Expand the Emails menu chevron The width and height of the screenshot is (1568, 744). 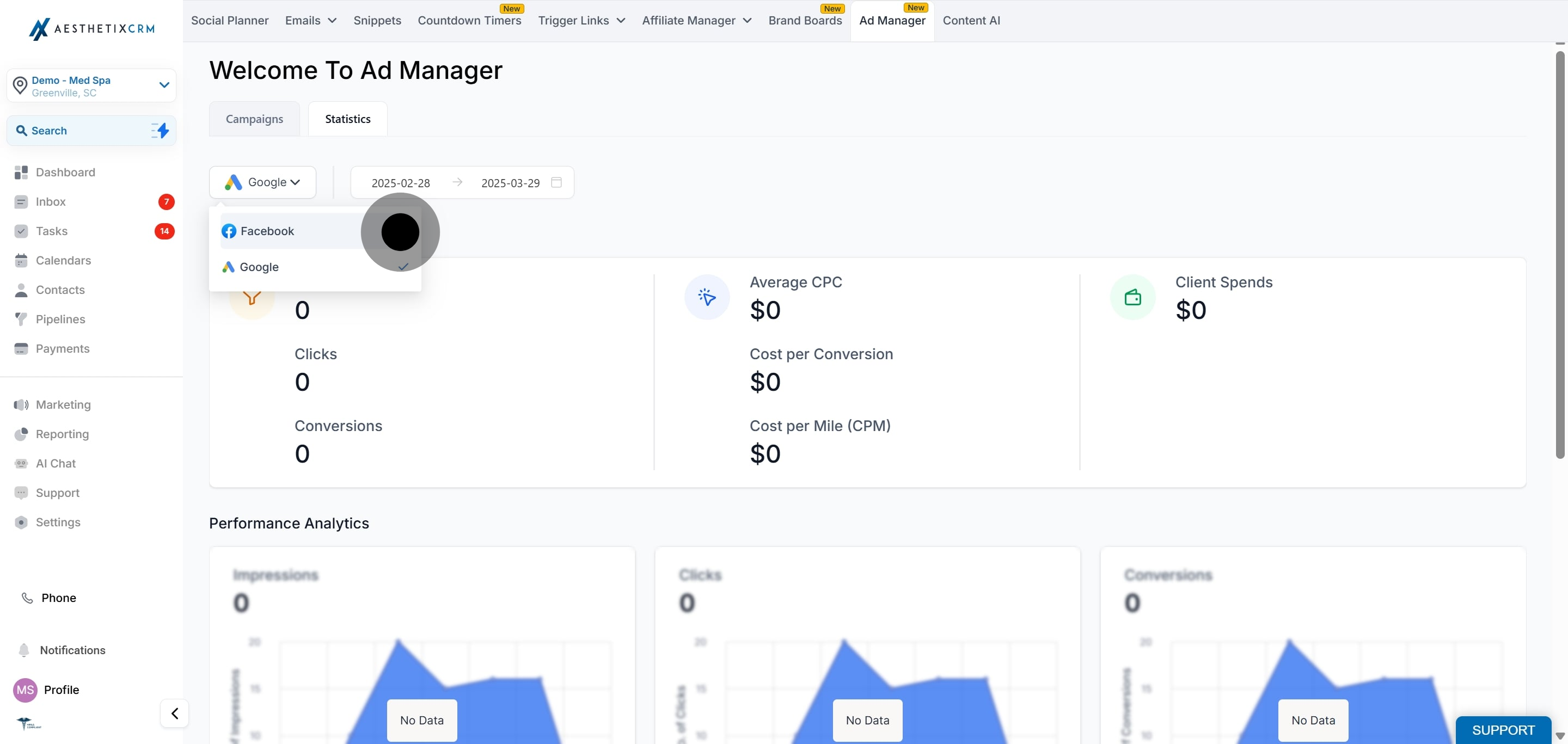[332, 21]
